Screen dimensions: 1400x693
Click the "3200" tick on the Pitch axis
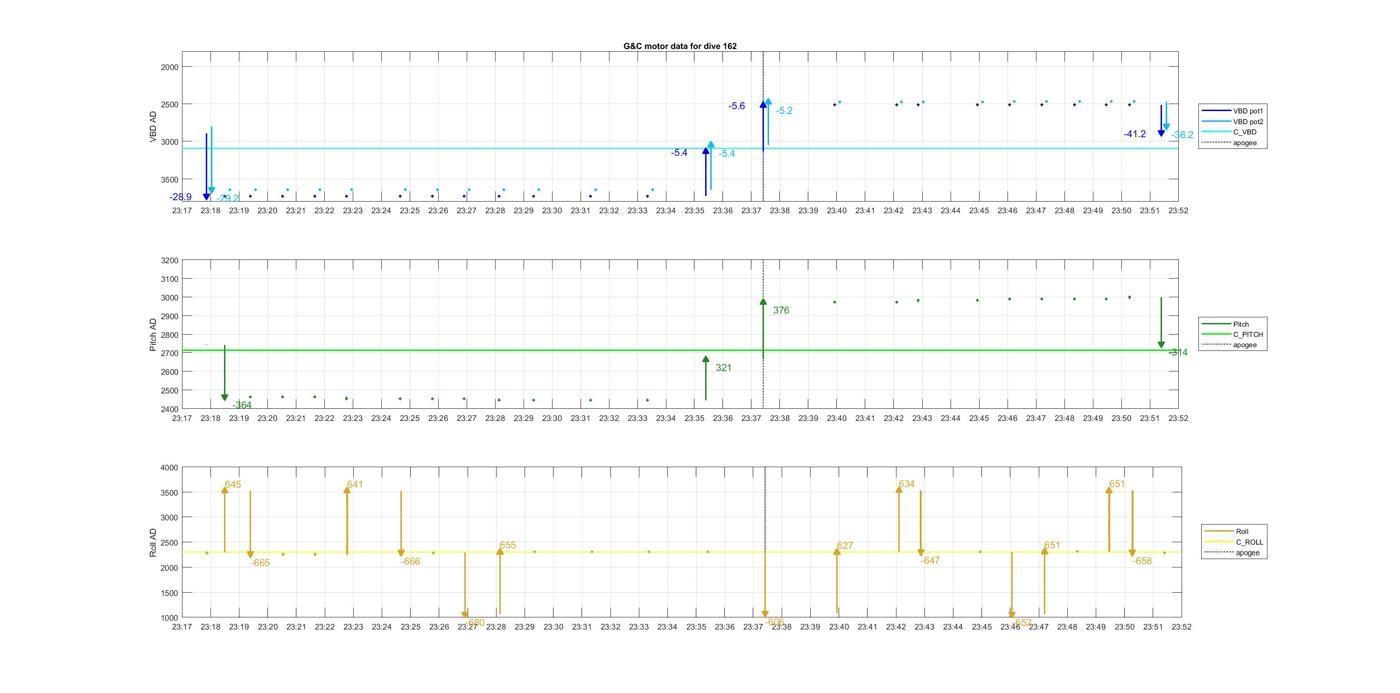pyautogui.click(x=168, y=261)
